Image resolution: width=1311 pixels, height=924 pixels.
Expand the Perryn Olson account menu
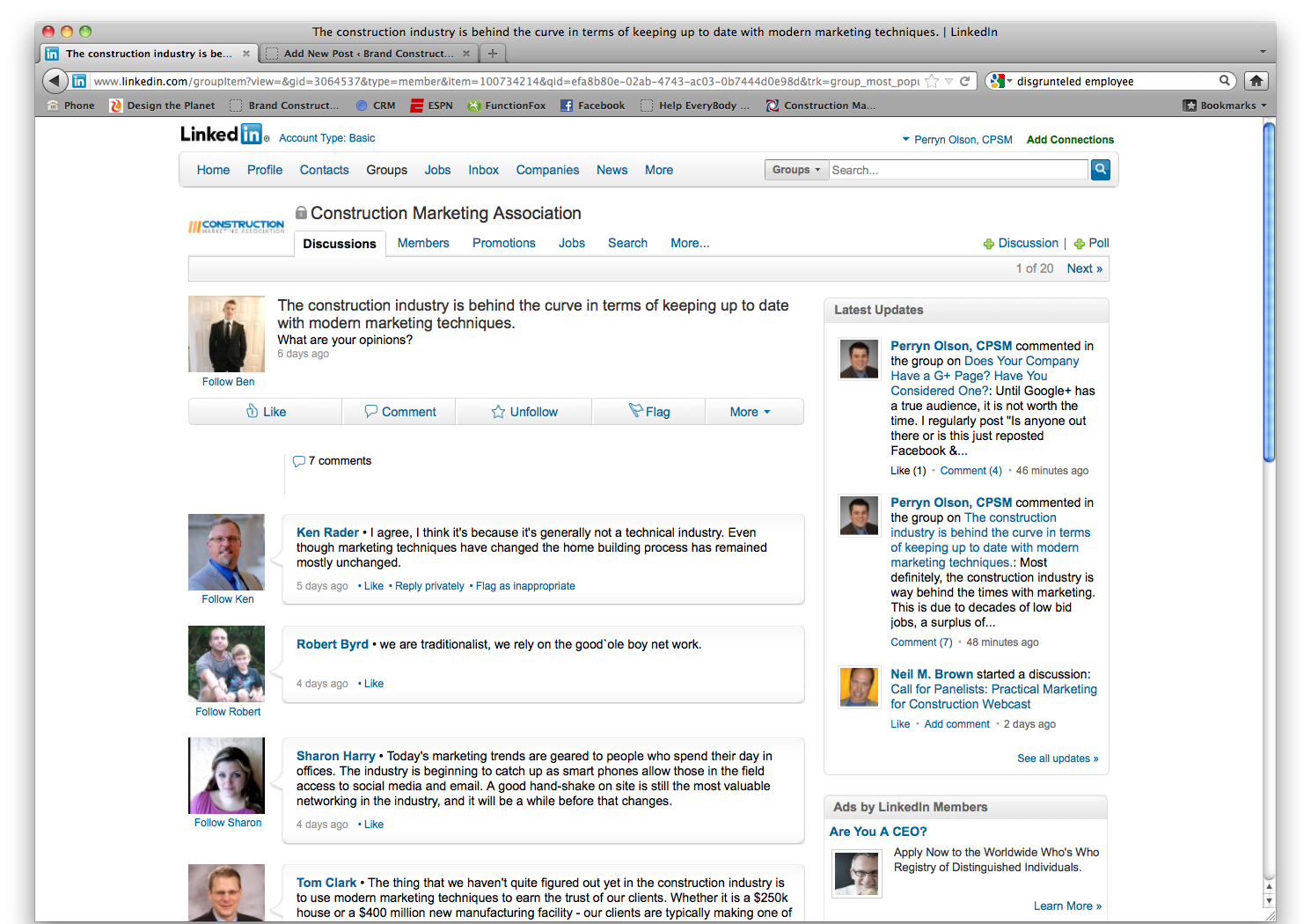956,140
